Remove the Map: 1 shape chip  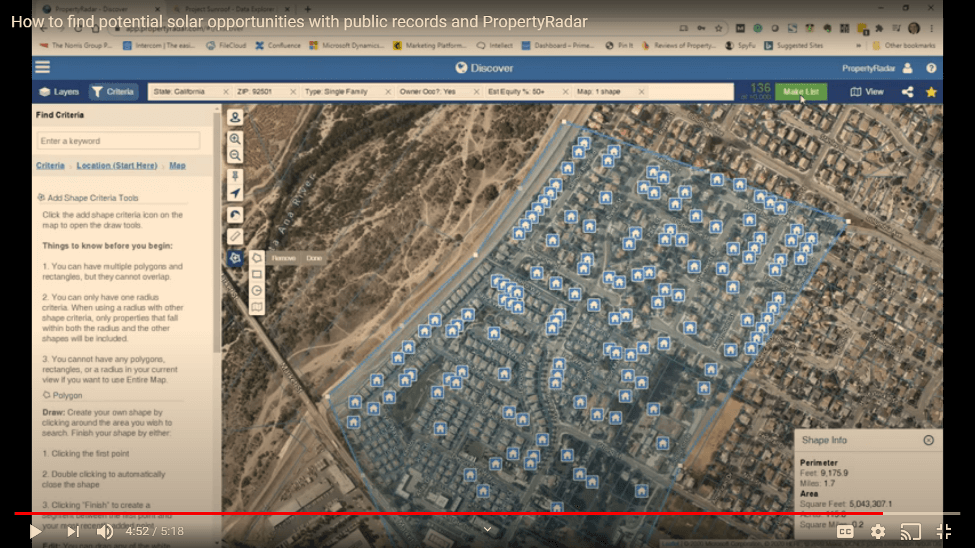pyautogui.click(x=641, y=92)
